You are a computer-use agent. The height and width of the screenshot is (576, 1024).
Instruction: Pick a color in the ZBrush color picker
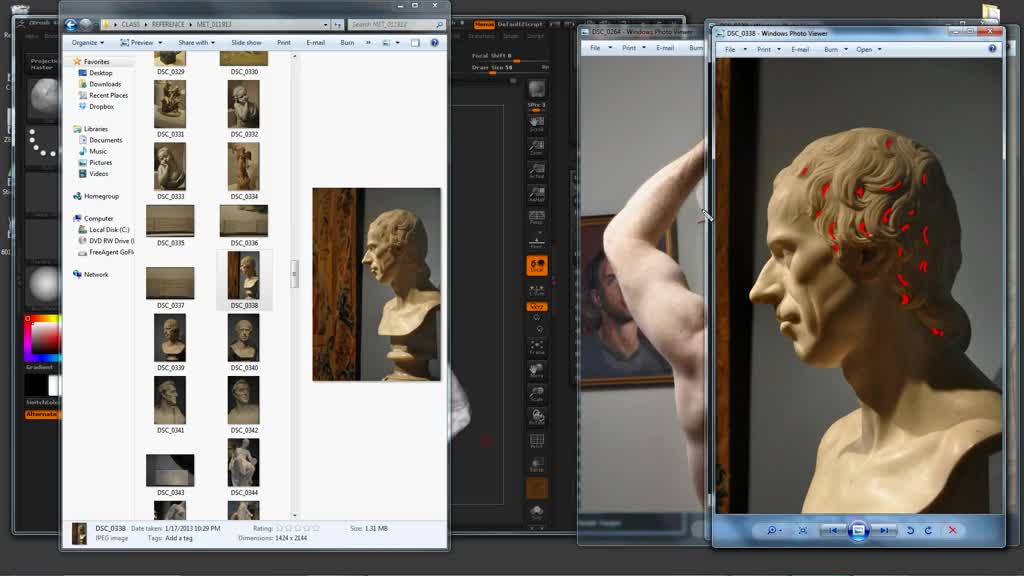[44, 338]
